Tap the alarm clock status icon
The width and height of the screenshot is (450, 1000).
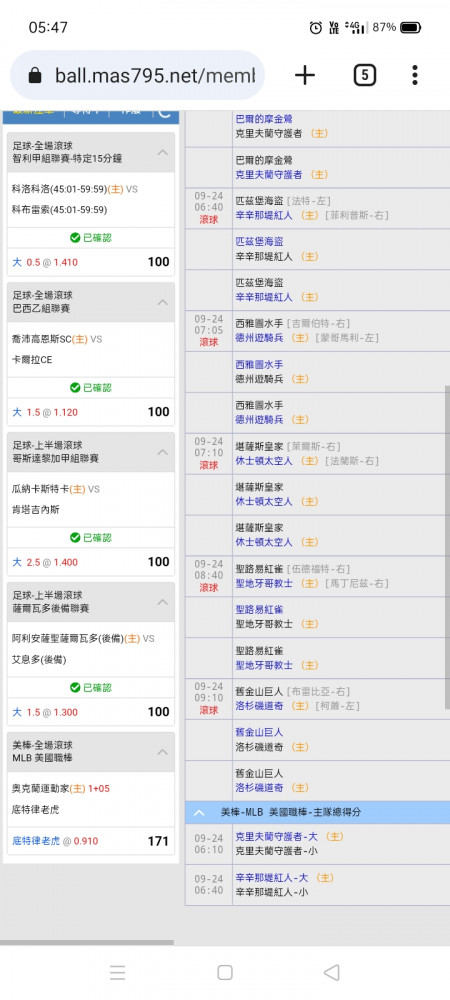tap(316, 27)
